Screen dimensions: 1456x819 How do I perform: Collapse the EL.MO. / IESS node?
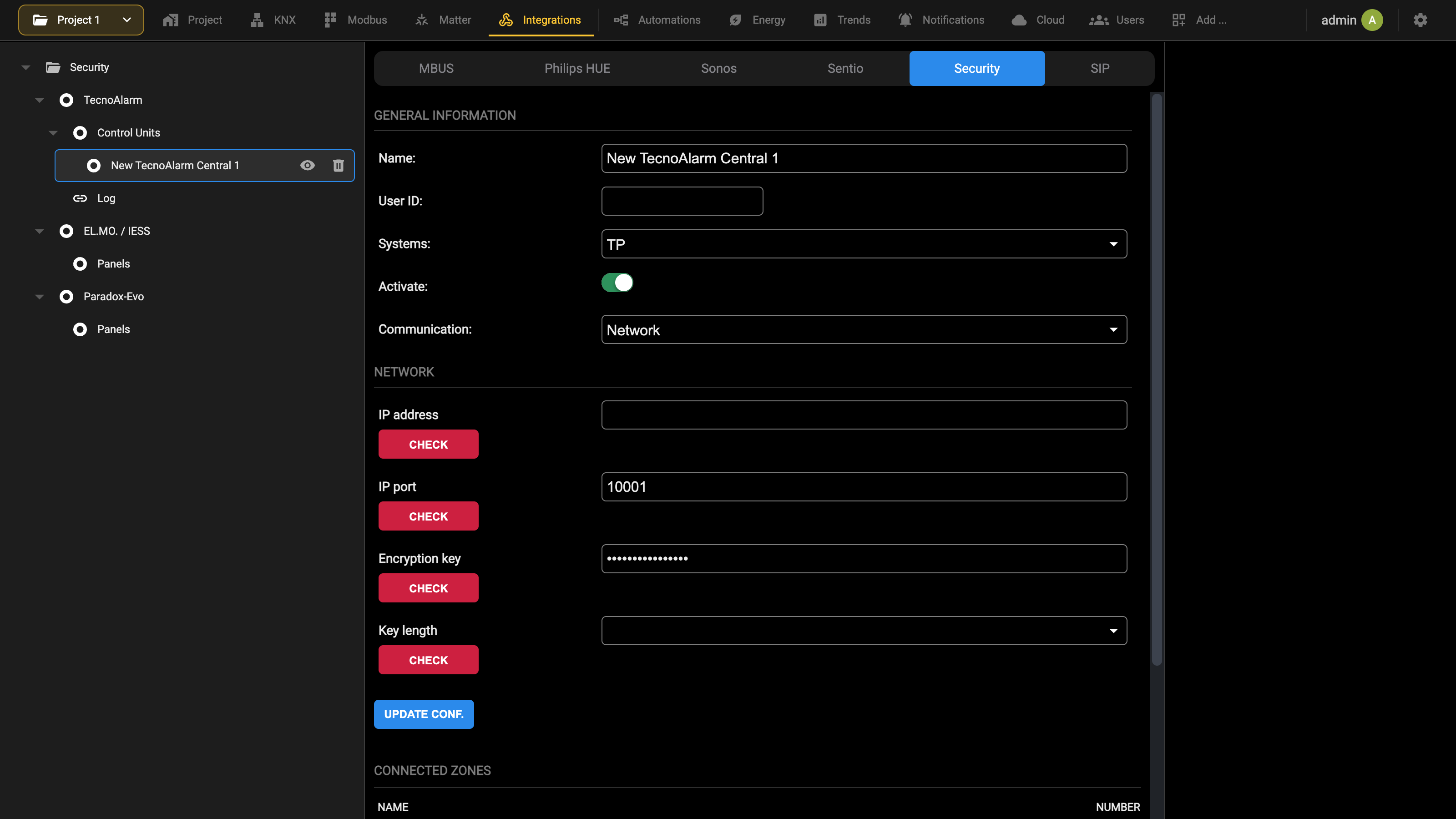click(x=40, y=231)
